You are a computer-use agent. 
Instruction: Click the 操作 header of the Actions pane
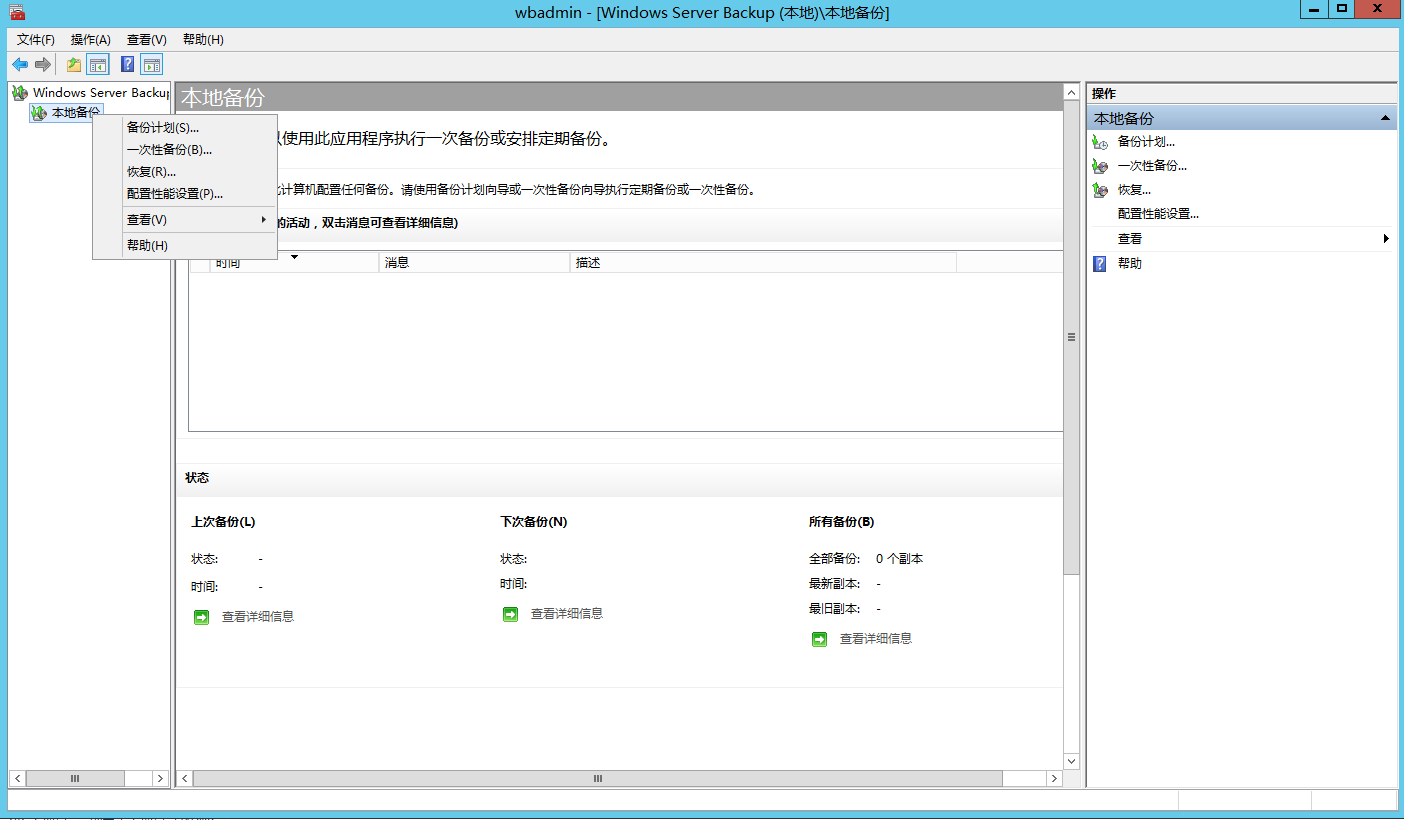point(1104,94)
